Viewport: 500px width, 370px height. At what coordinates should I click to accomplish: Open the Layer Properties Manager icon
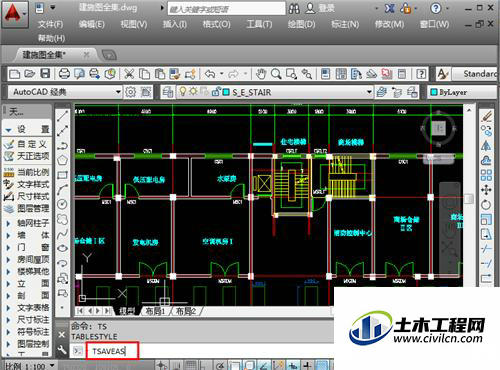tap(168, 92)
